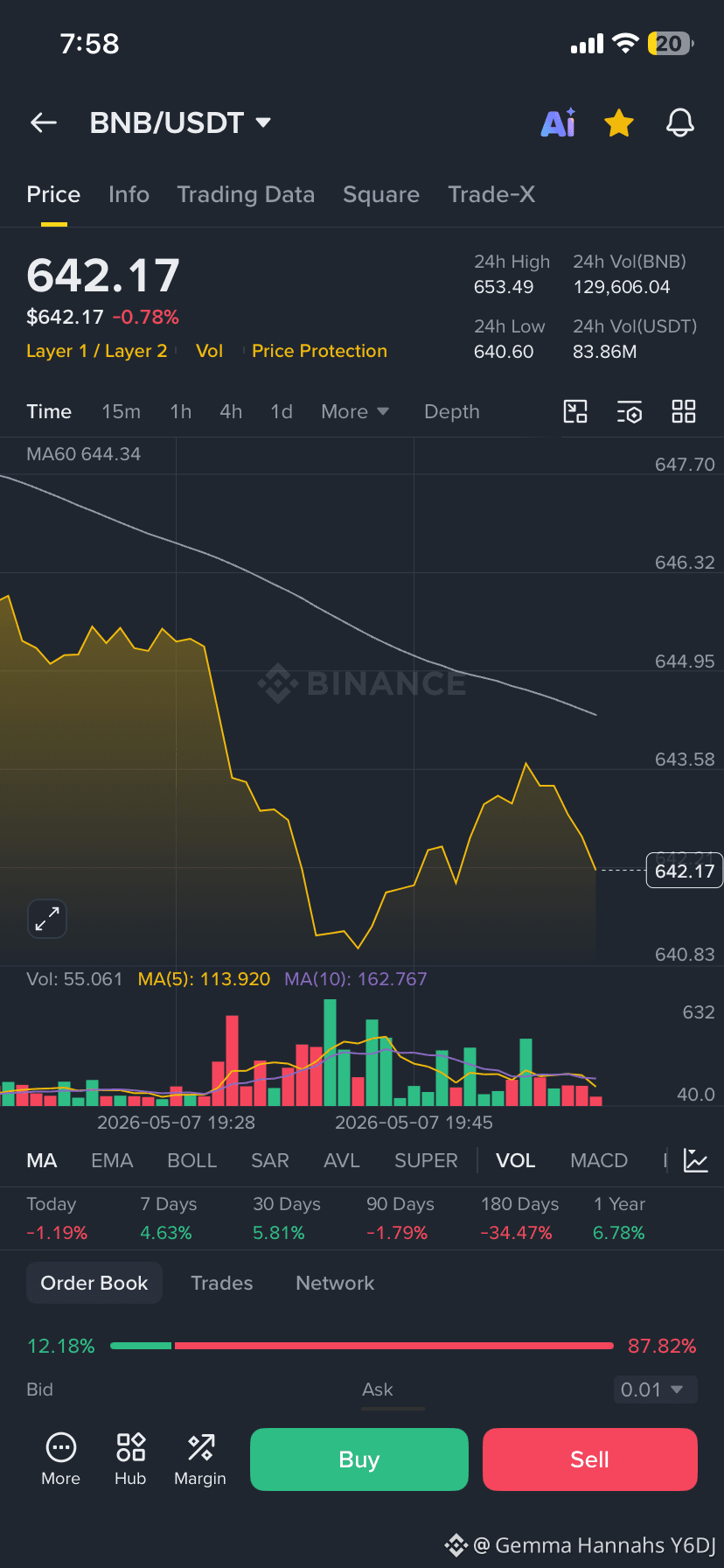Tap the chart drawing tools icon

coord(575,411)
